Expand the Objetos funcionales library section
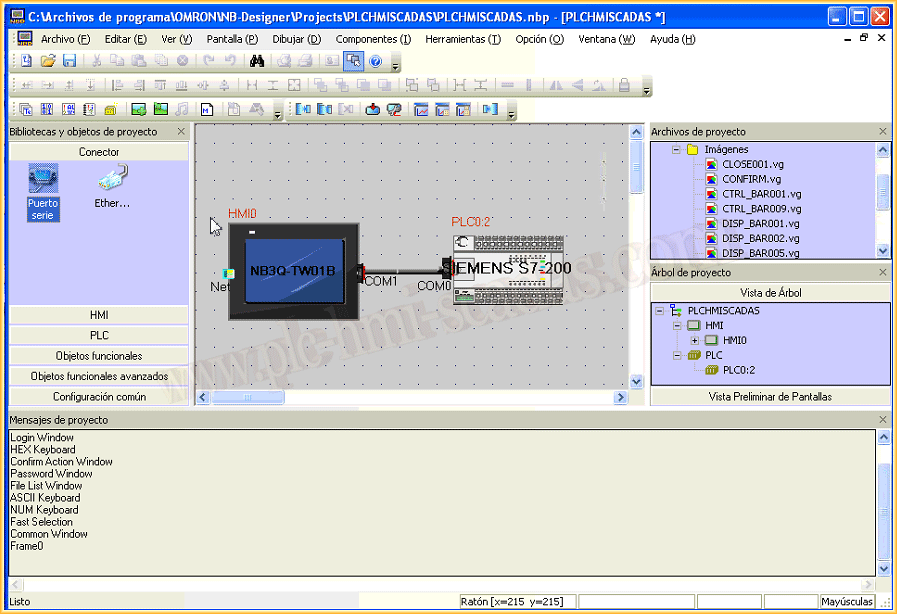 coord(98,356)
